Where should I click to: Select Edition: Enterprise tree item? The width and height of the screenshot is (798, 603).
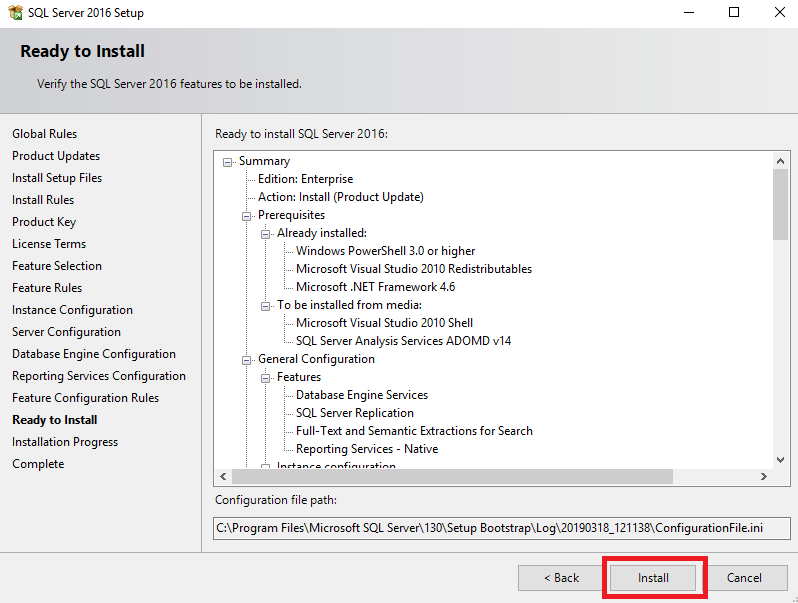click(x=305, y=179)
